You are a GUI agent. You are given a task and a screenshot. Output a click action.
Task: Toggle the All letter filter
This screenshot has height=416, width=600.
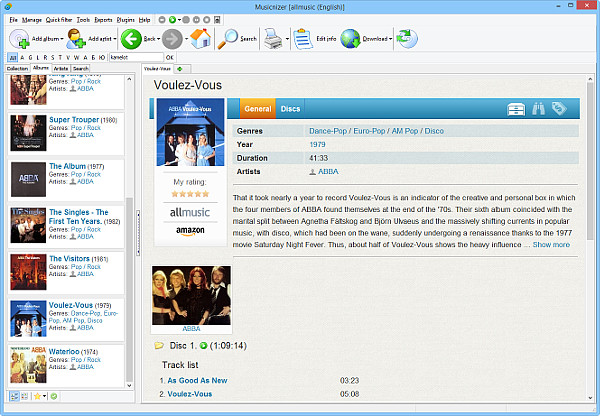click(x=13, y=57)
